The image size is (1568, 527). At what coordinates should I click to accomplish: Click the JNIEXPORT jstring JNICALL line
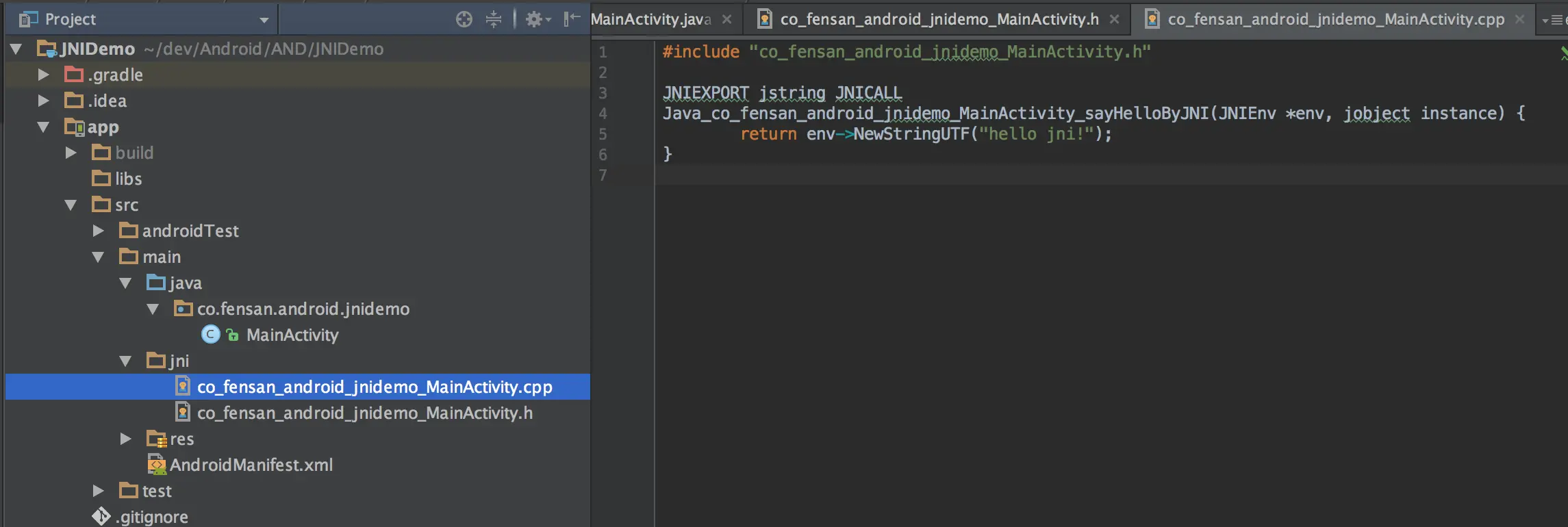783,93
